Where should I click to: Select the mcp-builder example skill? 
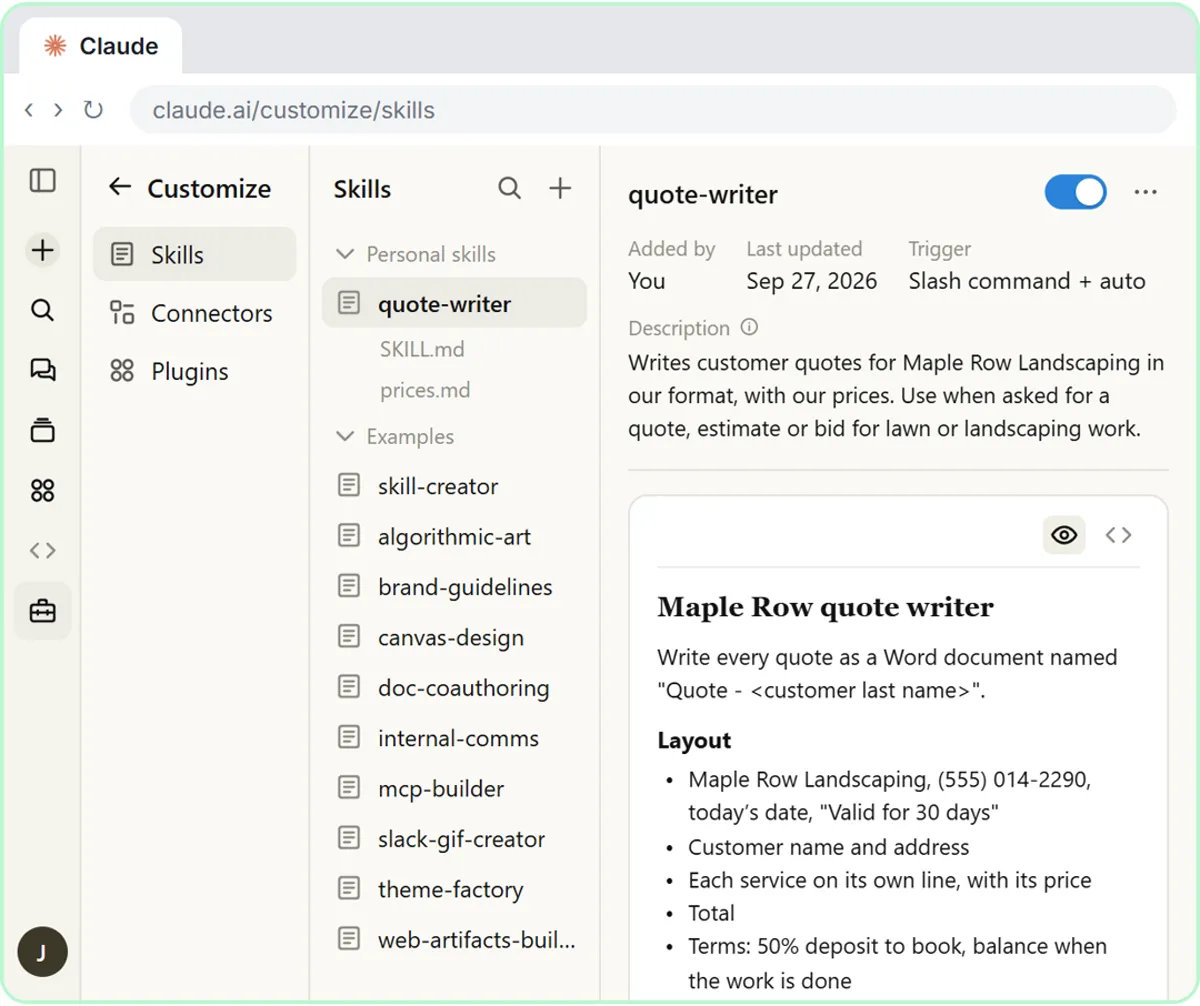454,788
